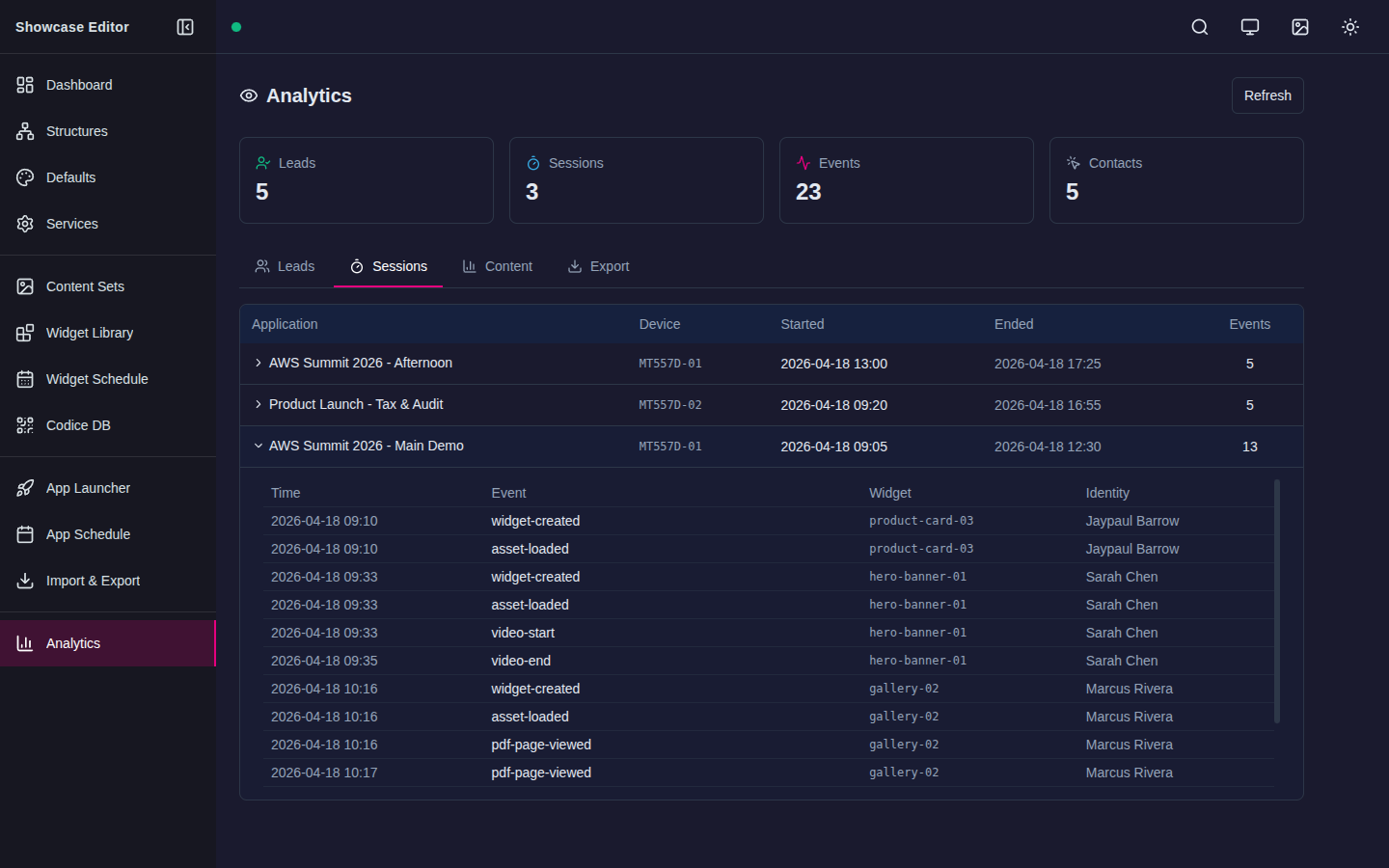Image resolution: width=1389 pixels, height=868 pixels.
Task: Click event count 13 for Main Demo
Action: [x=1250, y=447]
